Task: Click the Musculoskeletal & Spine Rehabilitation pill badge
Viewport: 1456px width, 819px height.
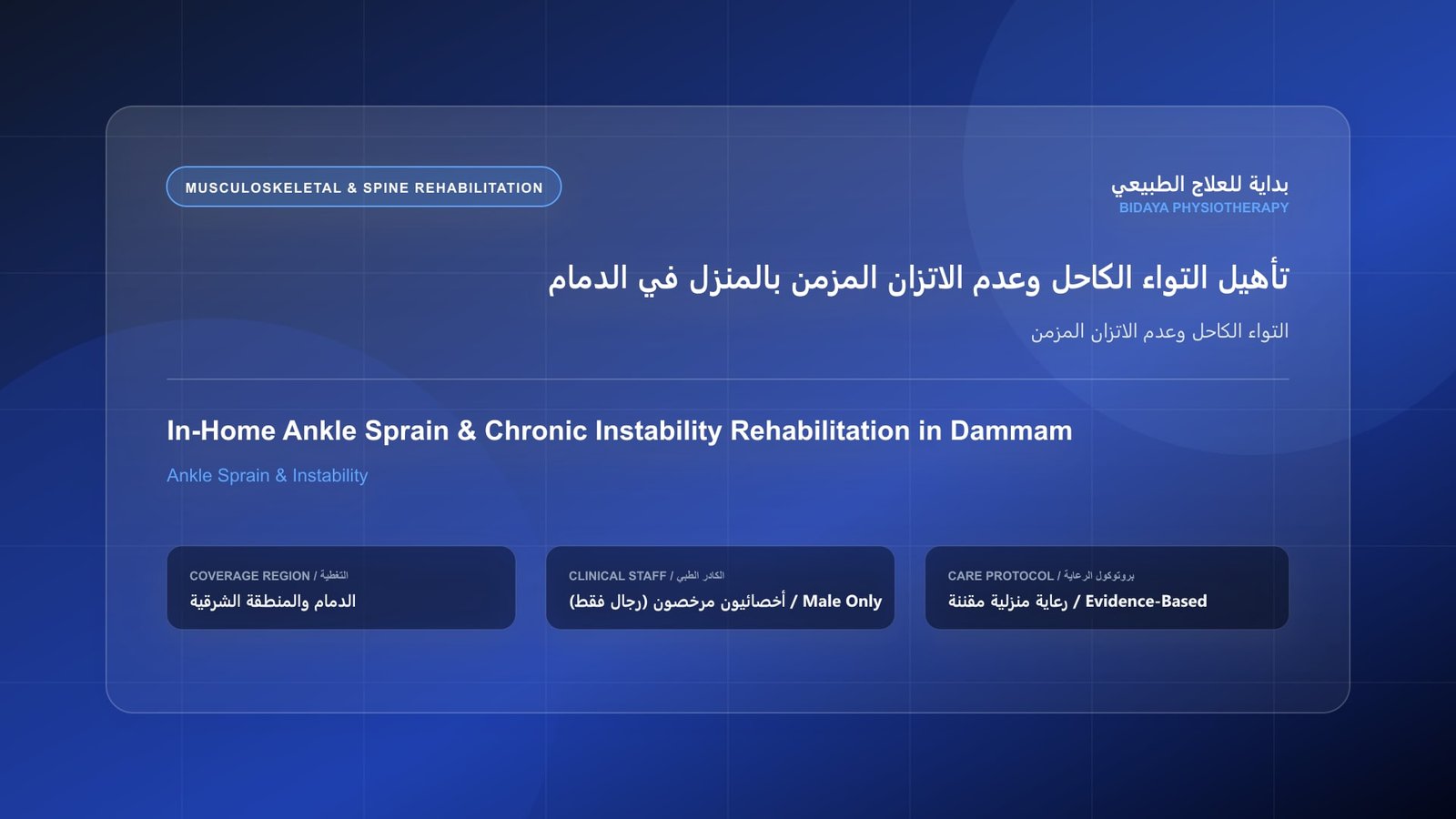Action: 364,187
